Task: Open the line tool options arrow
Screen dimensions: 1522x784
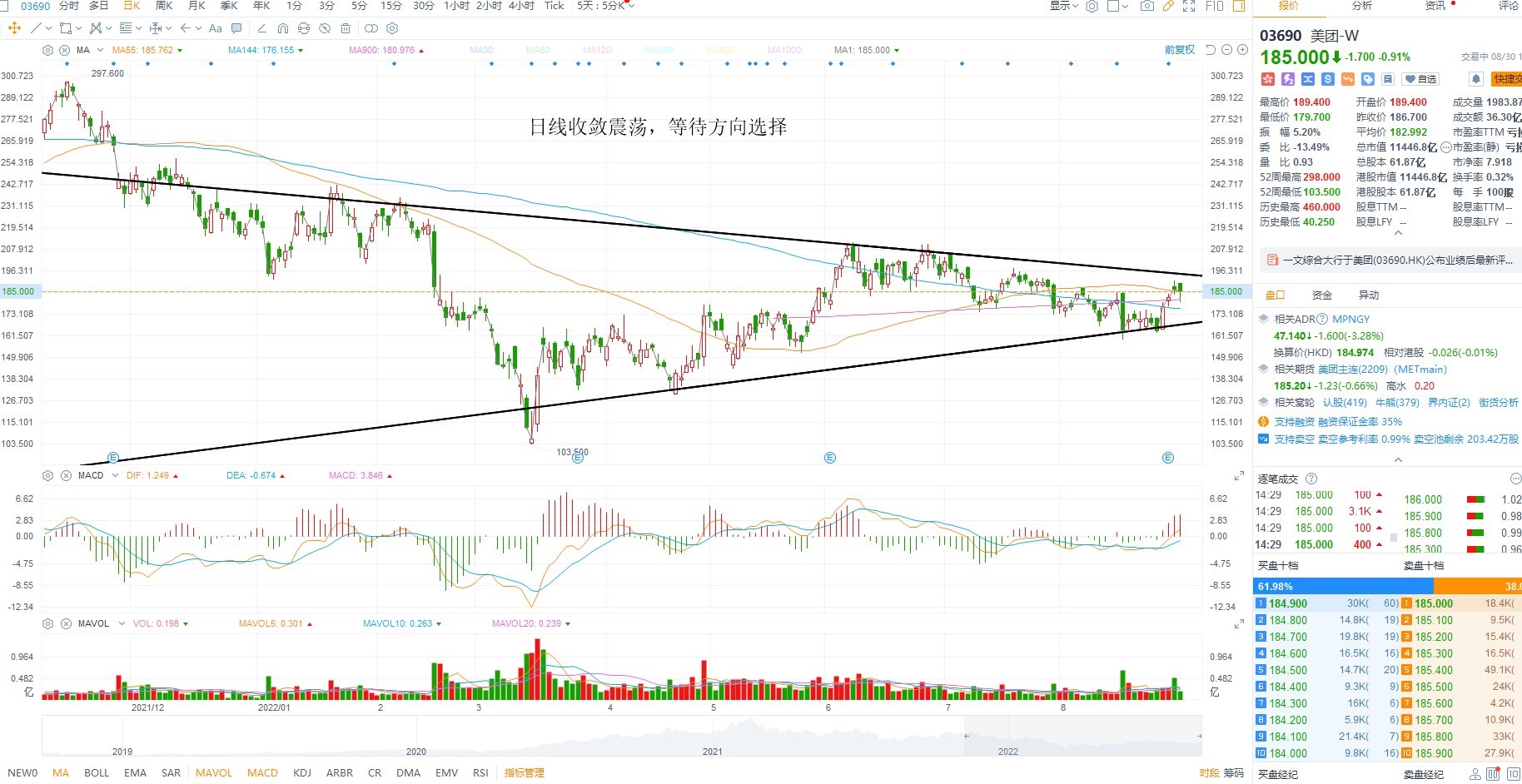Action: (49, 28)
